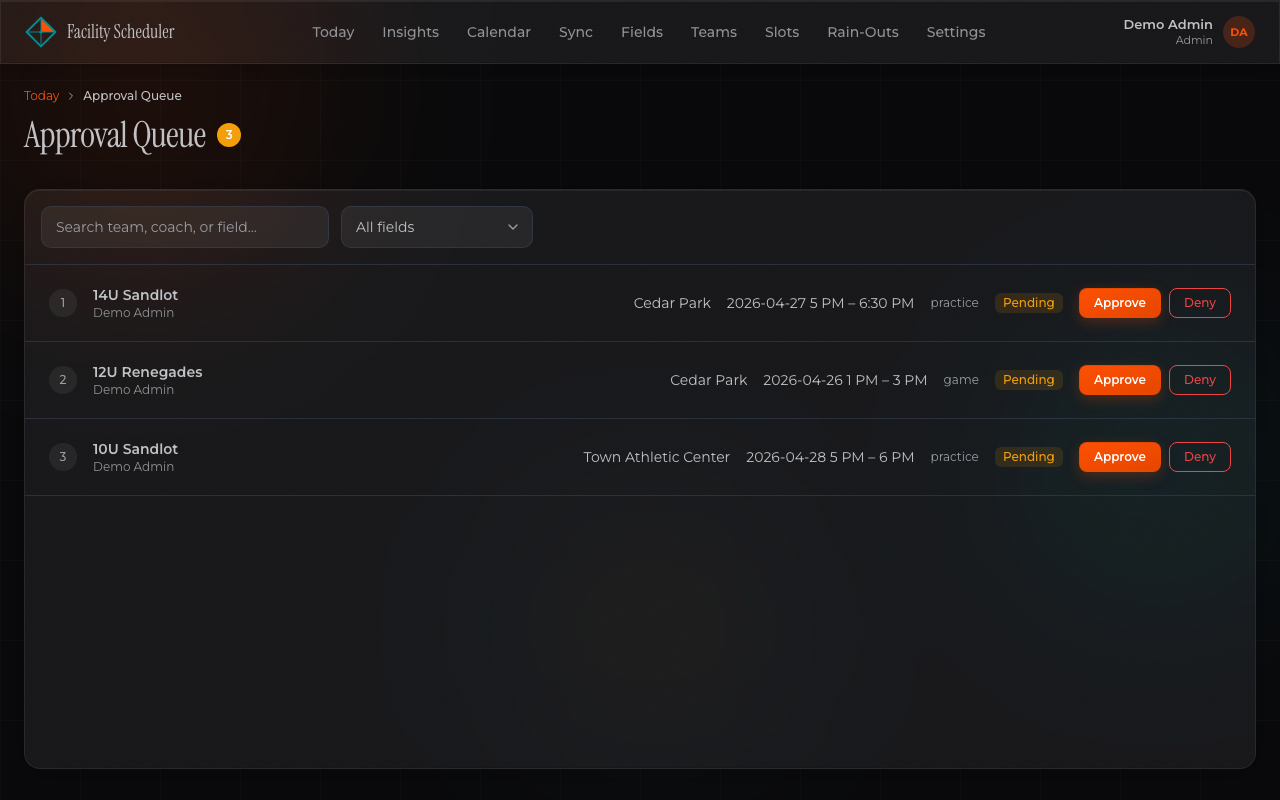Click the Facility Scheduler diamond logo
Viewport: 1280px width, 800px height.
click(40, 32)
